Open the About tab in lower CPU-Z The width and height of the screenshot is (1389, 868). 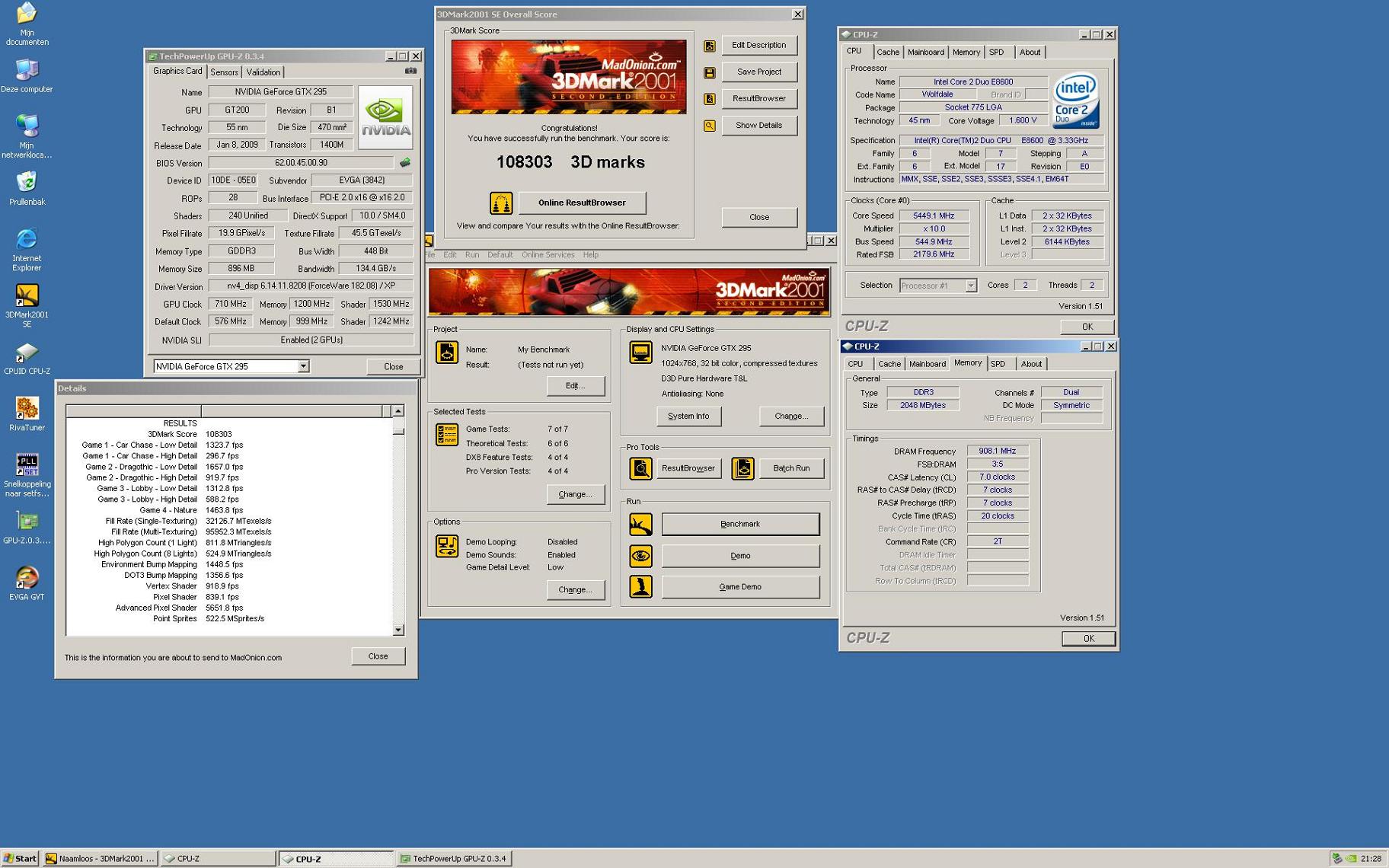(x=1031, y=364)
